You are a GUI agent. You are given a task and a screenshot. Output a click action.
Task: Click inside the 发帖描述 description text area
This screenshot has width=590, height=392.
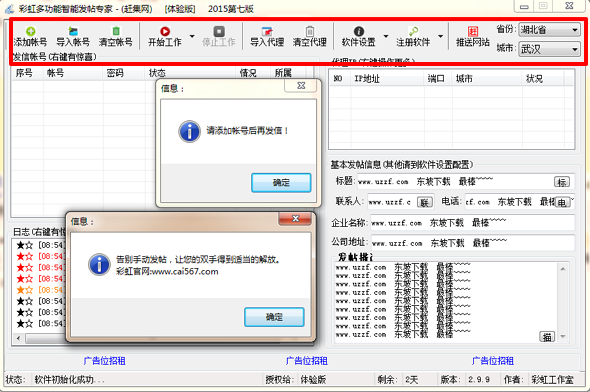(x=446, y=303)
